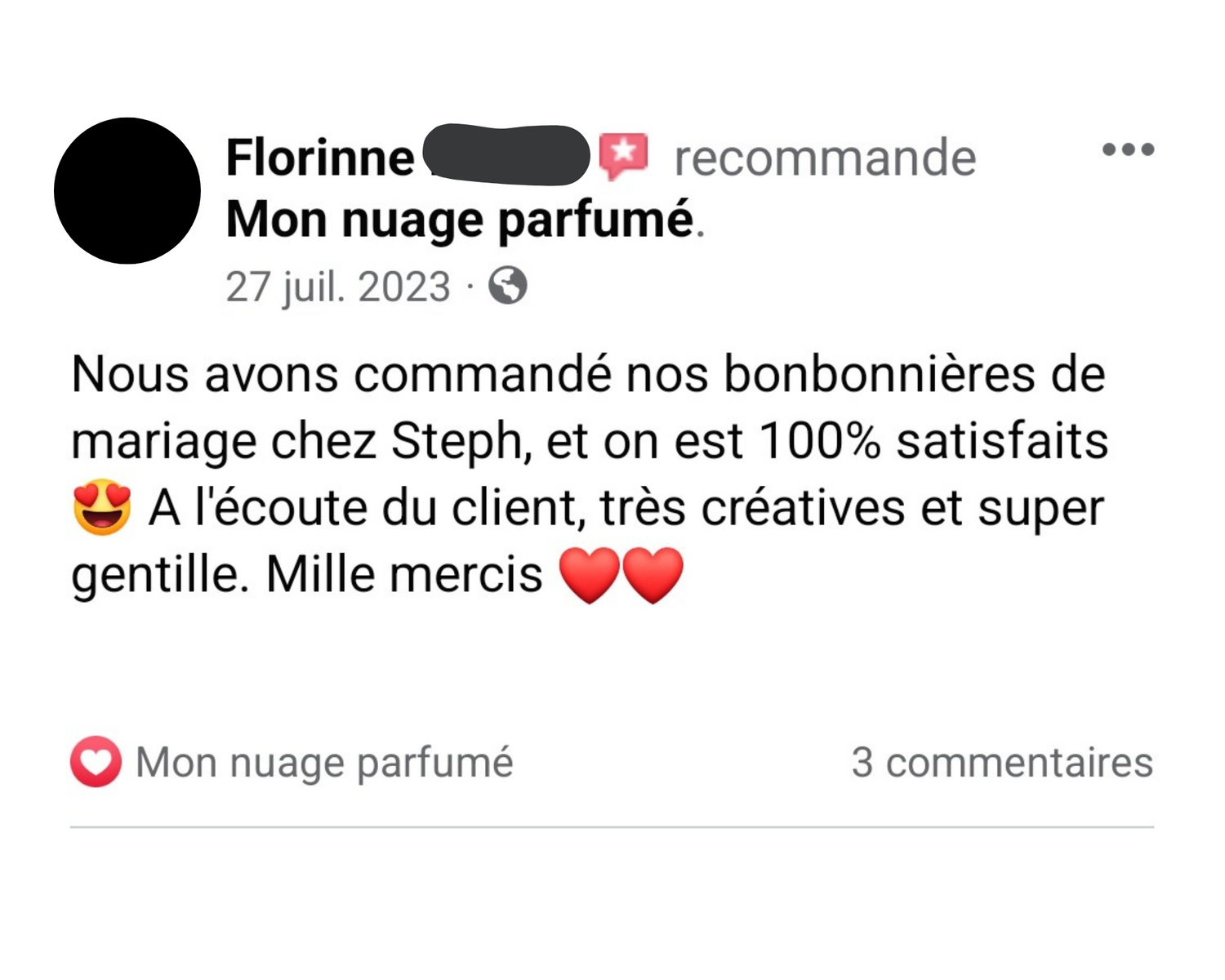Click the "Mille mercis" text

click(404, 574)
